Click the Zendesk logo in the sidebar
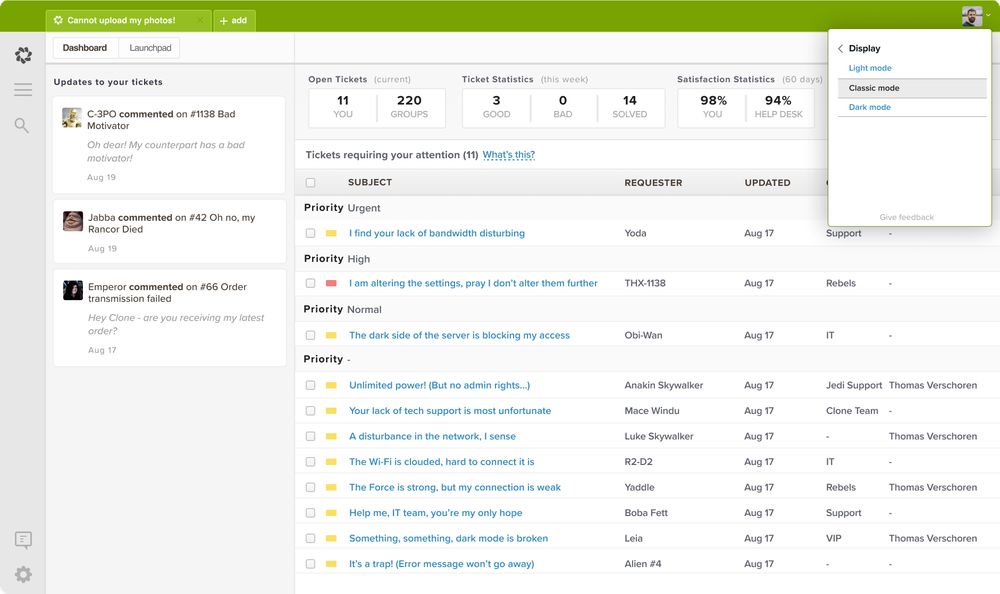The width and height of the screenshot is (1000, 594). [x=23, y=55]
